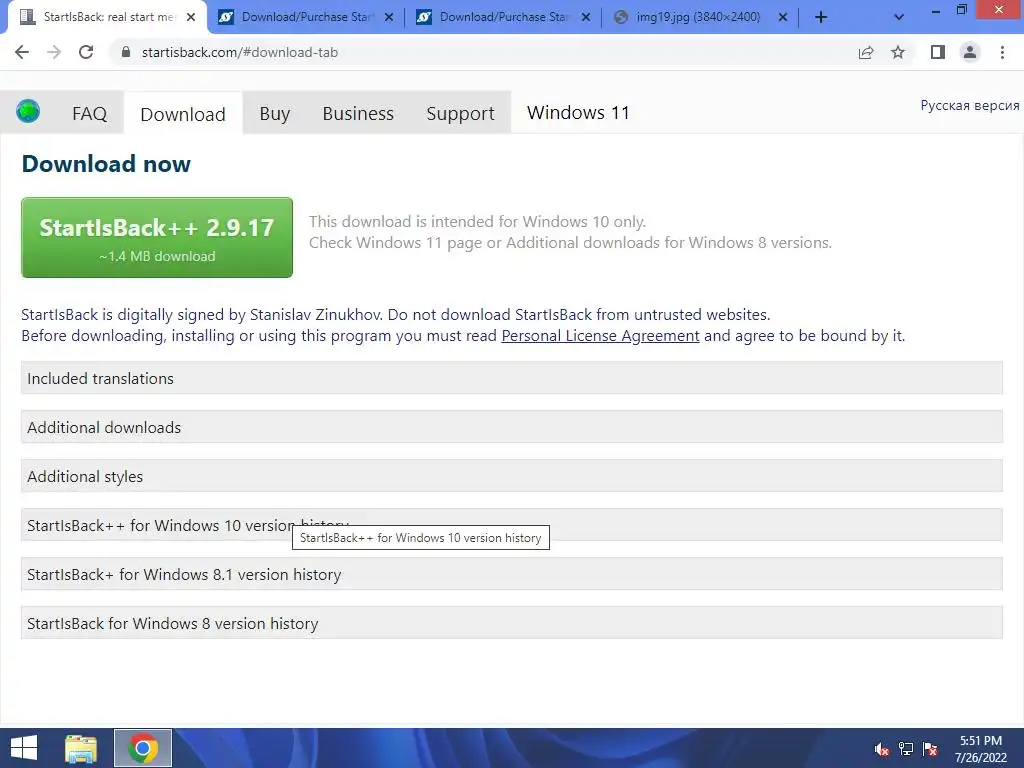Viewport: 1024px width, 768px height.
Task: Reload the StartIsBack page
Action: coord(86,52)
